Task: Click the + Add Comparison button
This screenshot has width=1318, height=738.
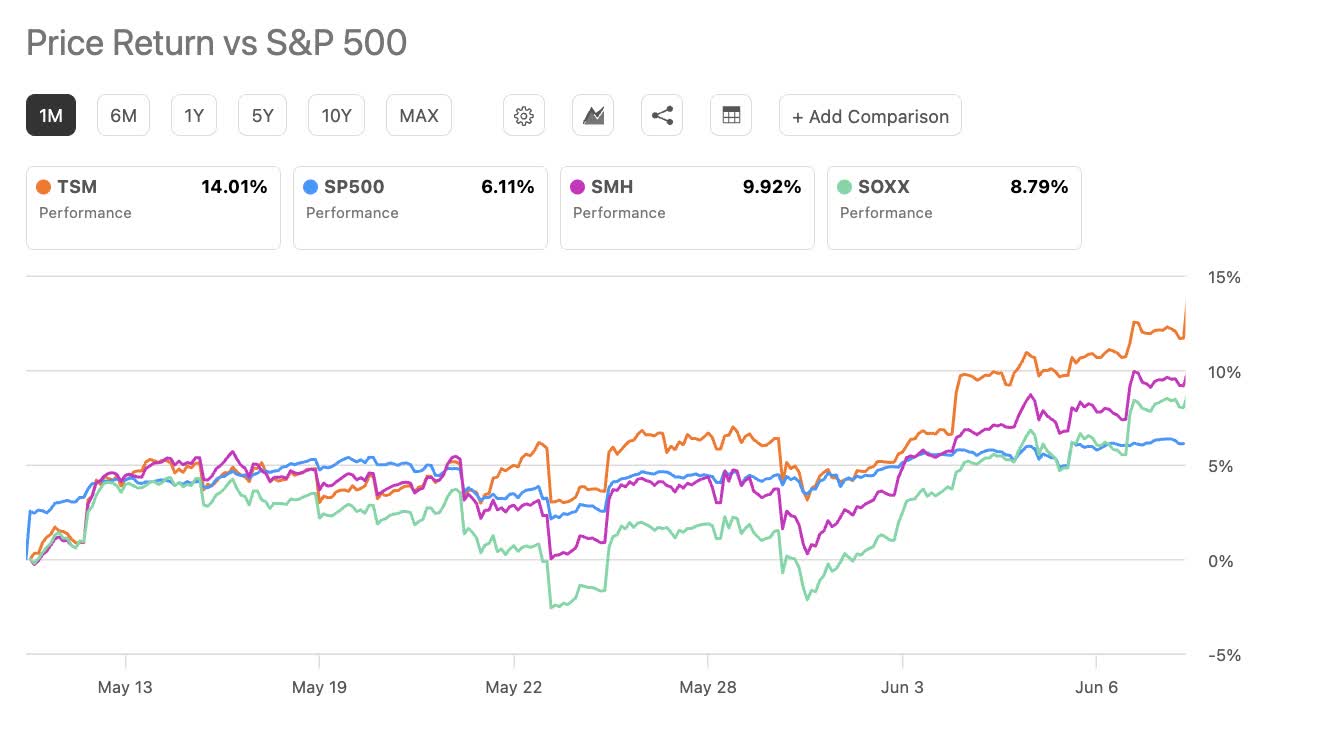Action: [870, 116]
